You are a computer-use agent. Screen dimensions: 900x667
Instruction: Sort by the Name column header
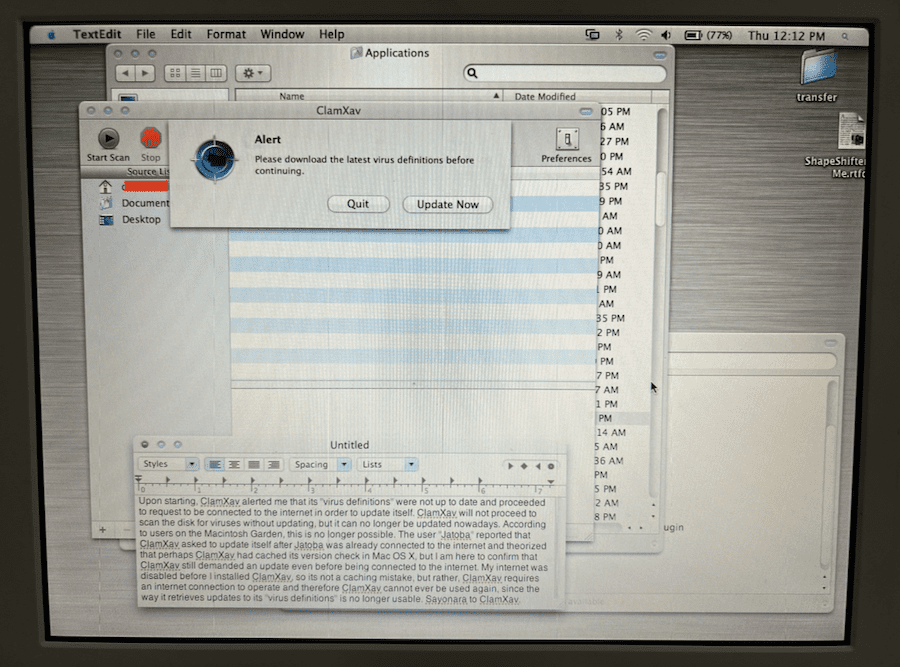click(368, 96)
